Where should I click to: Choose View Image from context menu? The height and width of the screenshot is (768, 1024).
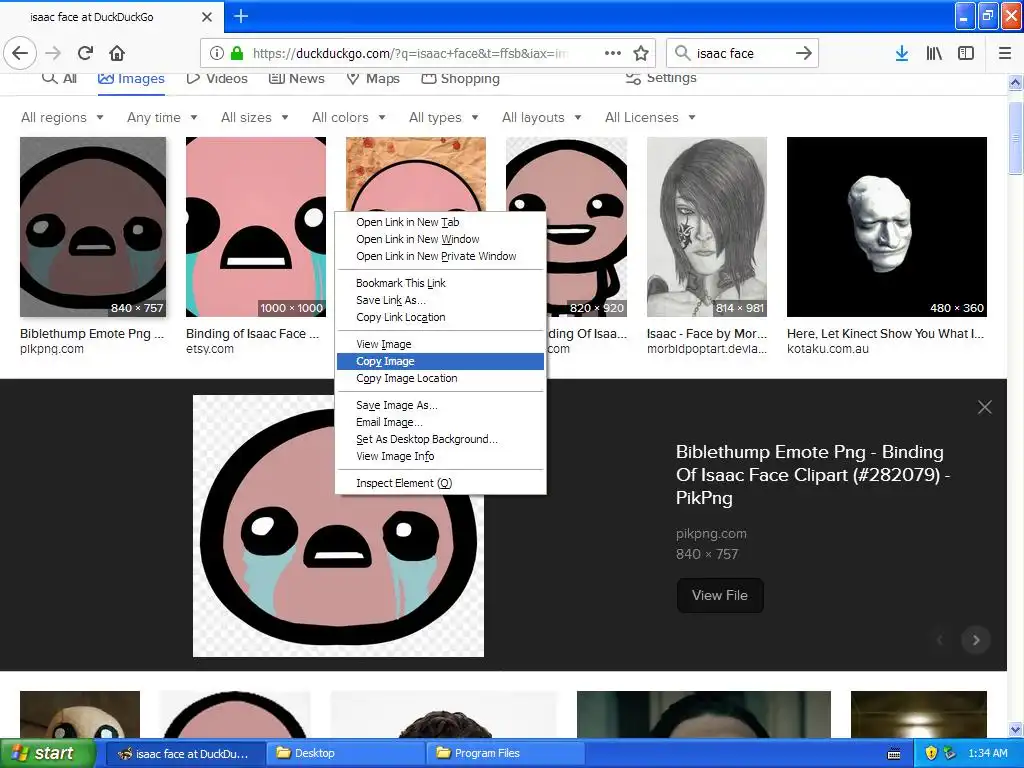pyautogui.click(x=440, y=344)
